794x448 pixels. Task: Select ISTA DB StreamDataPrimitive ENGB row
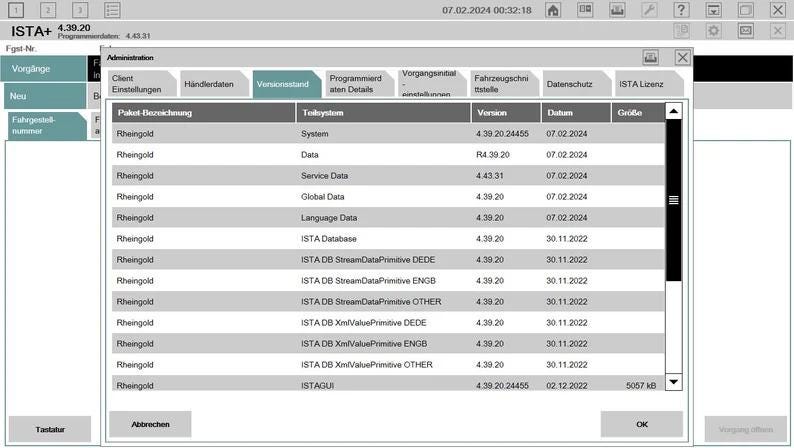pos(388,281)
